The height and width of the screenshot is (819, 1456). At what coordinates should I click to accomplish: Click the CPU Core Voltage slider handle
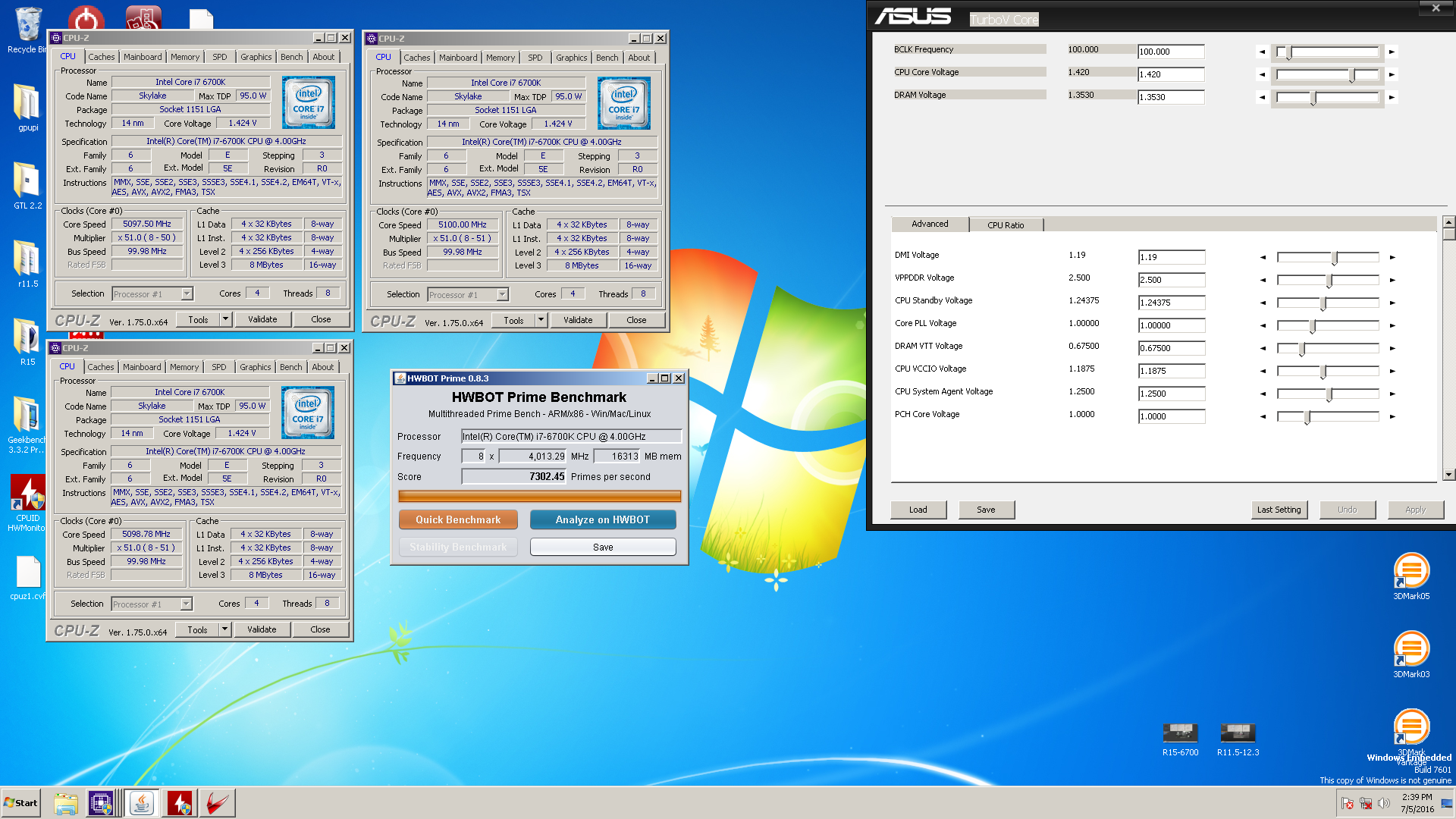1352,75
